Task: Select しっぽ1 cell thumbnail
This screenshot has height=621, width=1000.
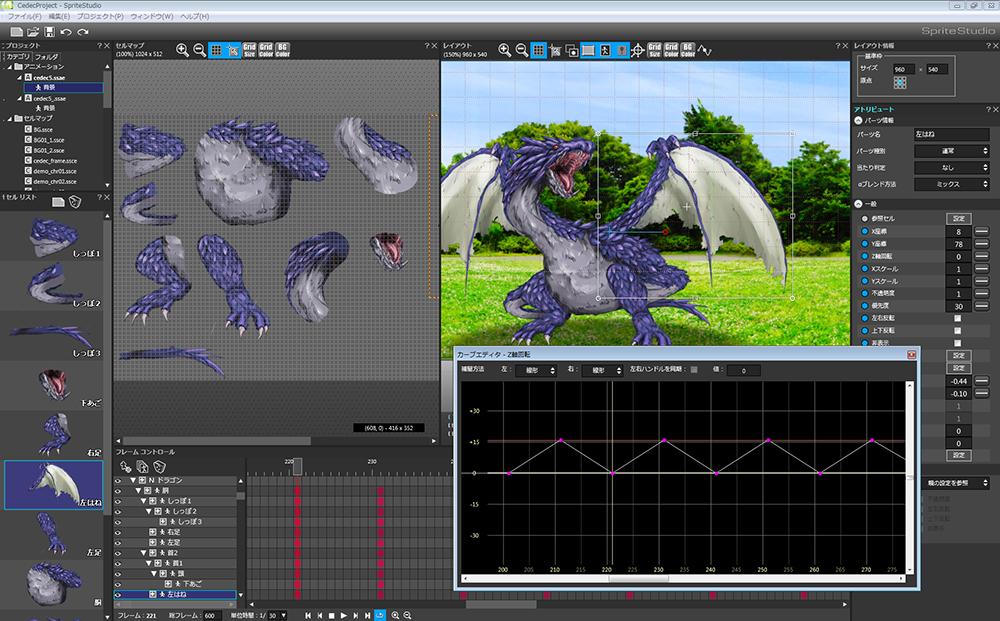Action: [x=53, y=235]
